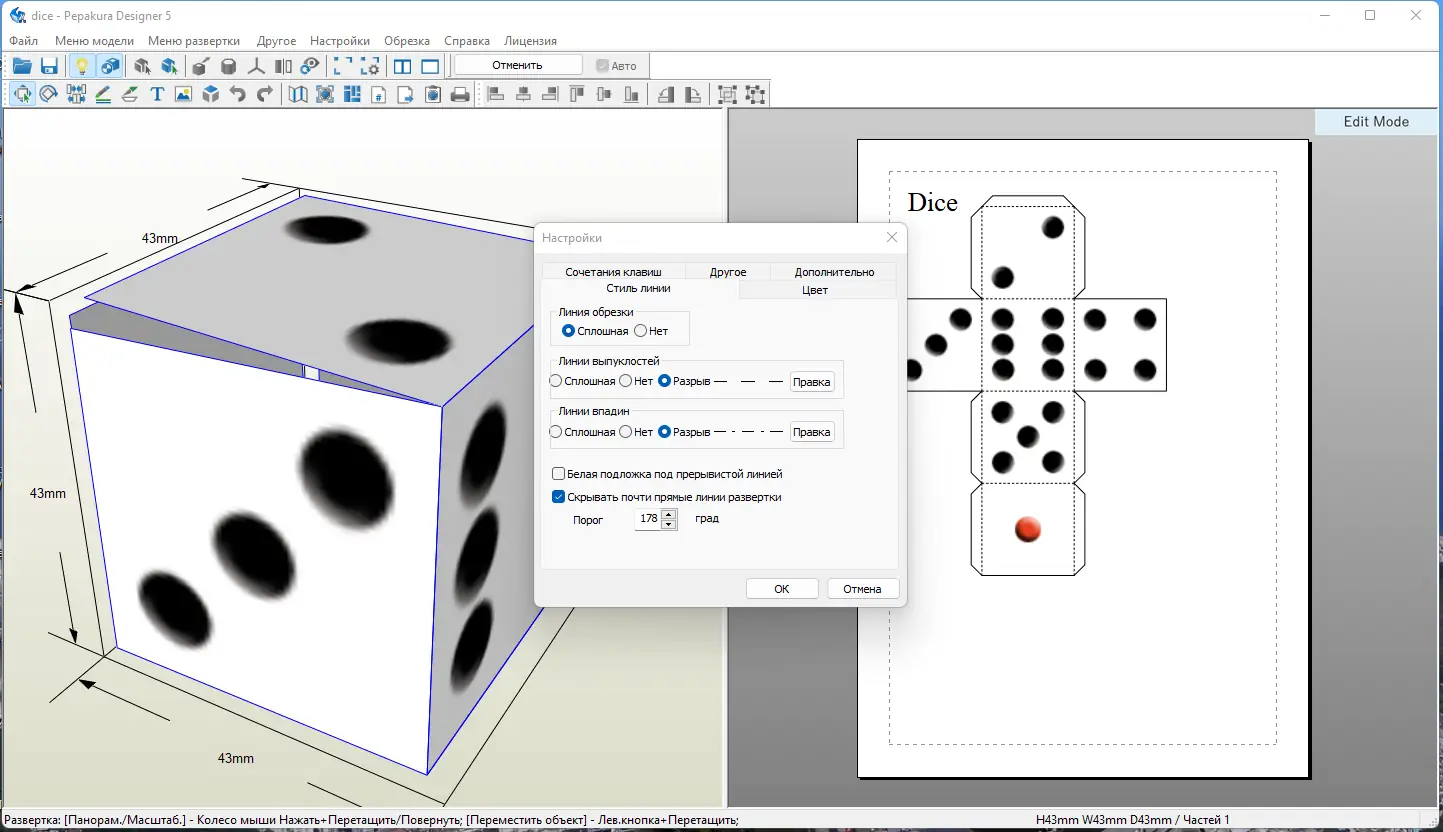The height and width of the screenshot is (832, 1443).
Task: Click the OK button in dialog
Action: pos(782,589)
